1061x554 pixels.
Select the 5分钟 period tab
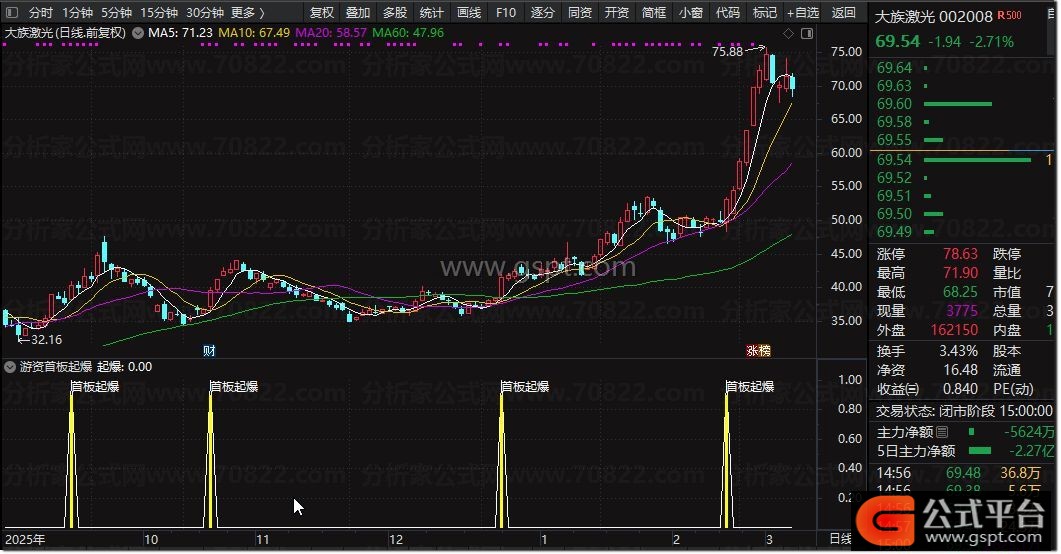(117, 13)
